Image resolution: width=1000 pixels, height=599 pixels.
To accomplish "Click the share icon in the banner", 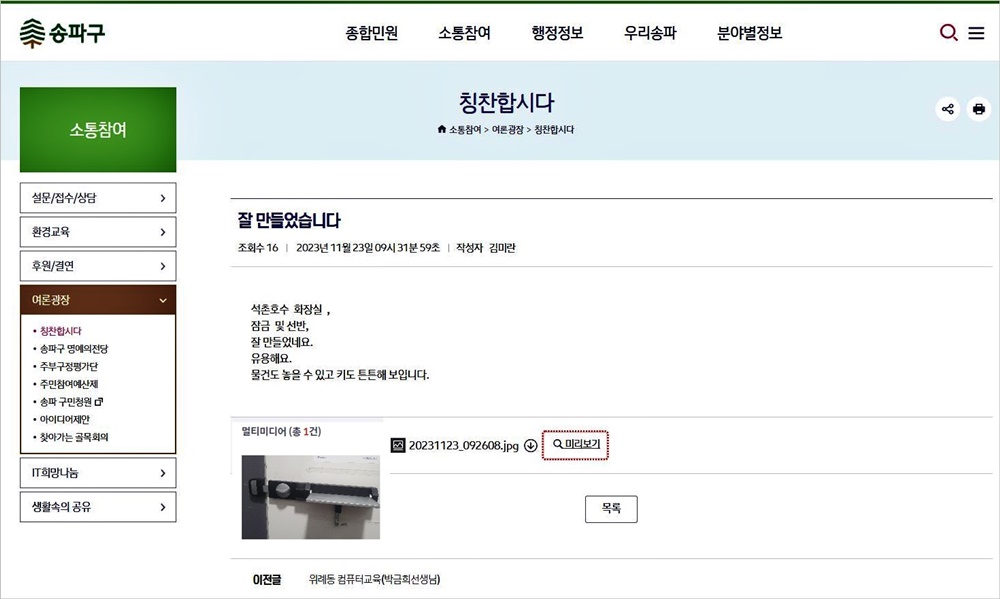I will [948, 109].
